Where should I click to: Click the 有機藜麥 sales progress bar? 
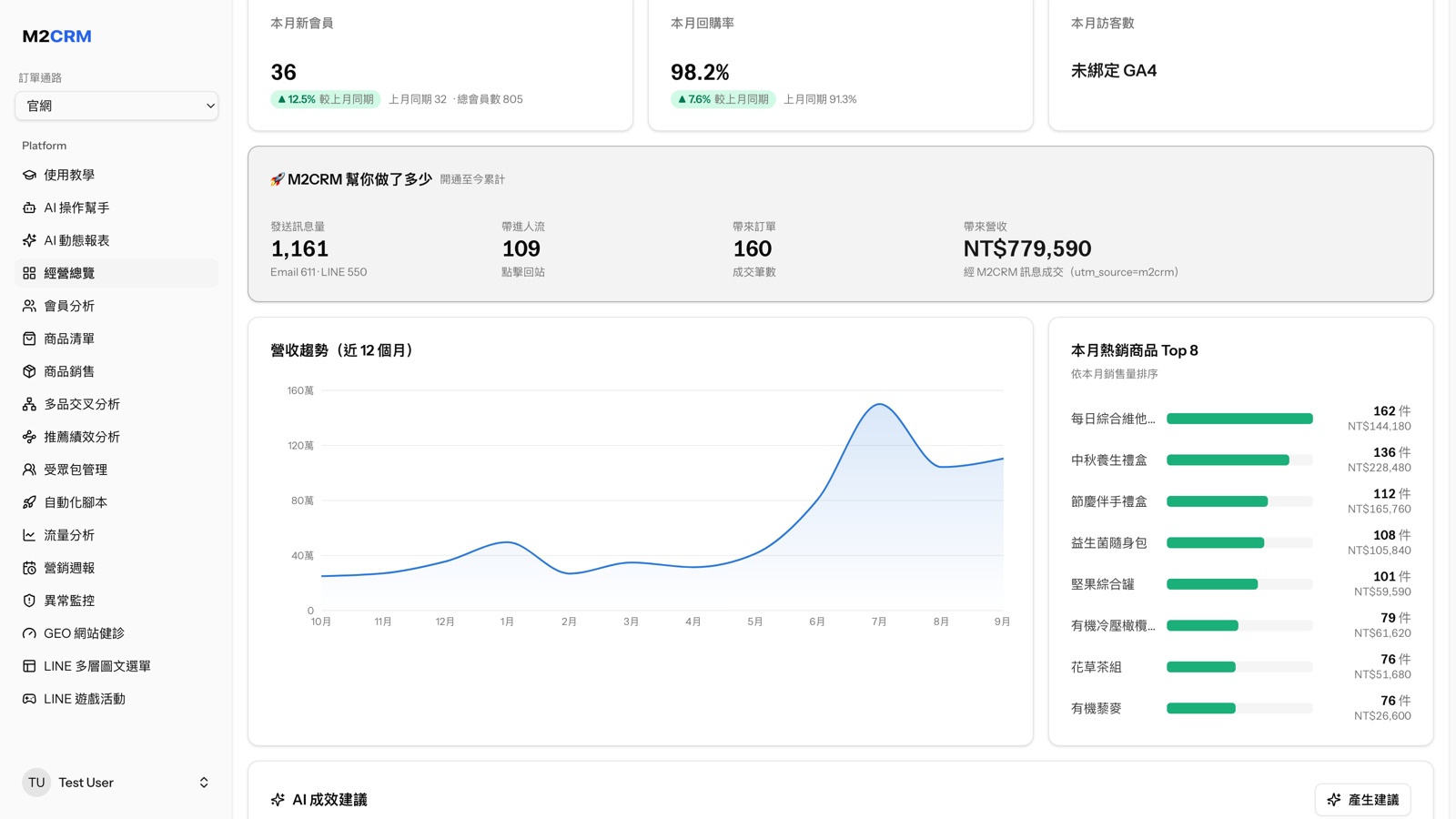[x=1239, y=708]
